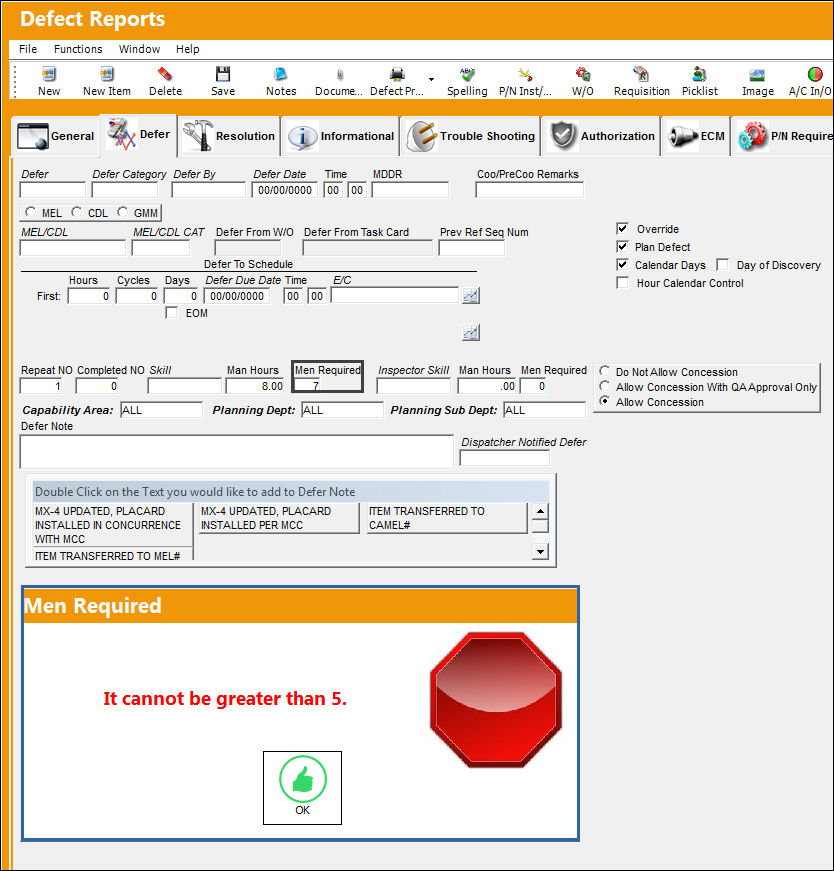834x871 pixels.
Task: Click the Planning Dept field
Action: coord(342,410)
